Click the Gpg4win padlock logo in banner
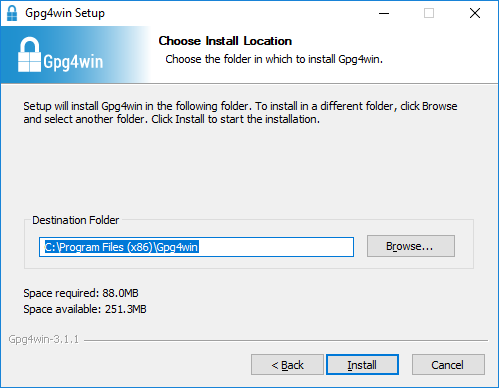The height and width of the screenshot is (388, 499). 29,54
